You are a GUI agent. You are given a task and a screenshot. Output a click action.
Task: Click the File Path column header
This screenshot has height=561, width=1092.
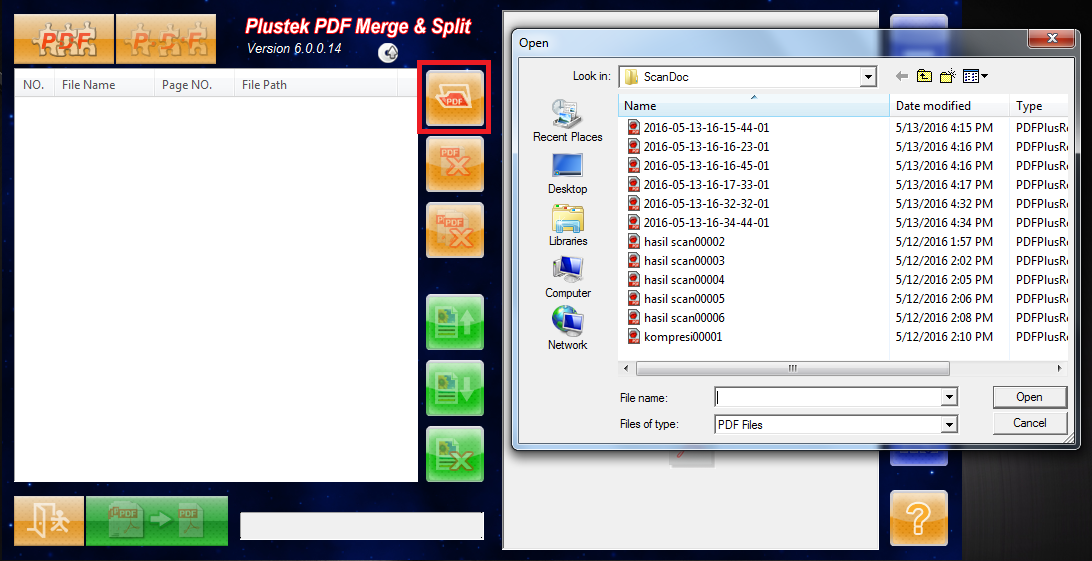(316, 85)
